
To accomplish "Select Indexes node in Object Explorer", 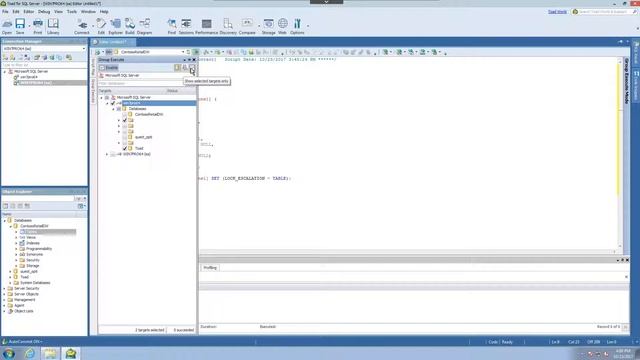I will (x=33, y=243).
